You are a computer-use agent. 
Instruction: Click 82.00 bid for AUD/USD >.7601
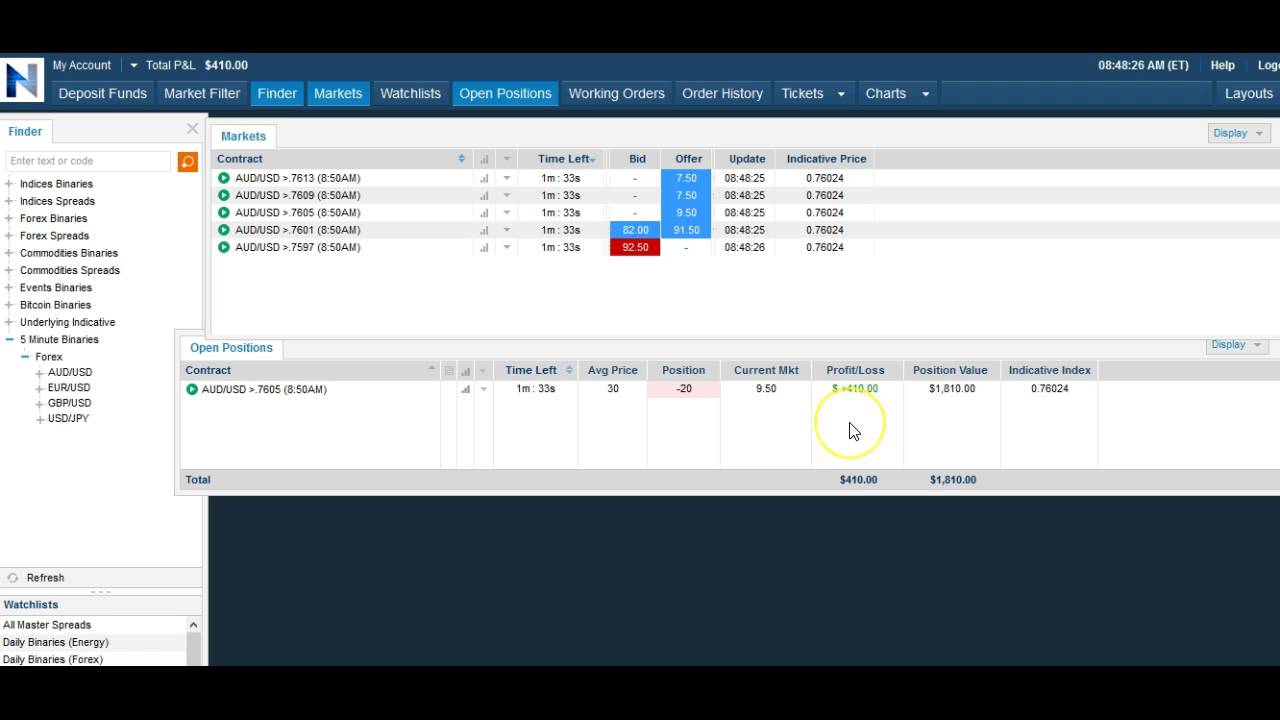pyautogui.click(x=635, y=230)
